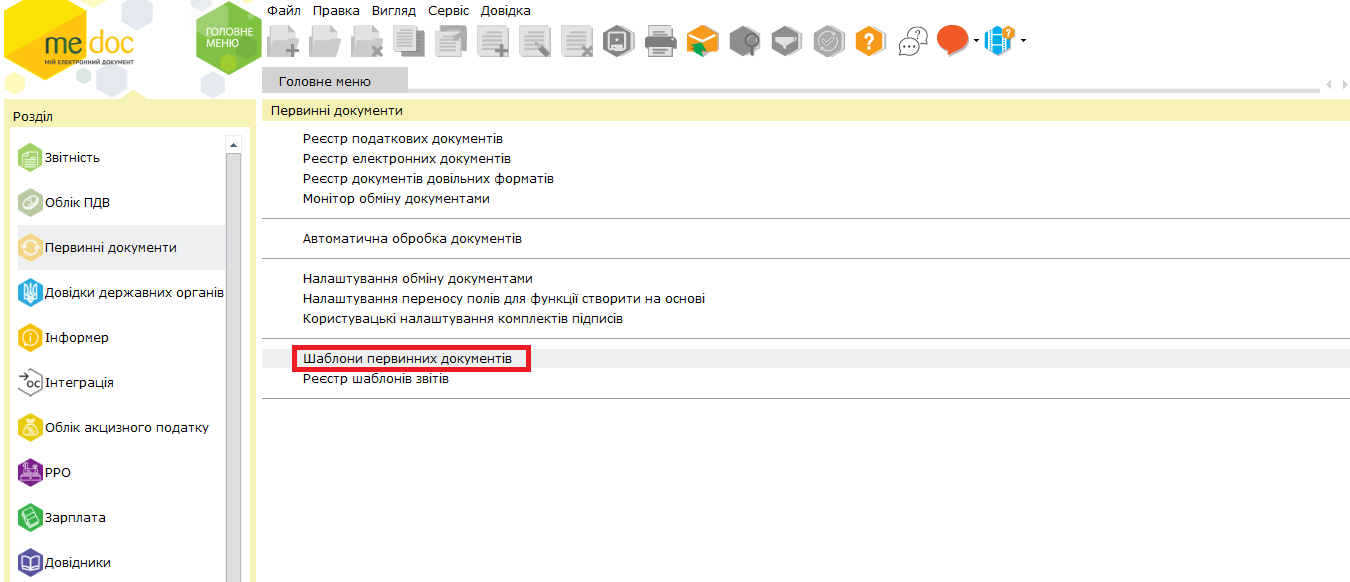Click the film strip video help icon
This screenshot has height=582, width=1350.
click(999, 41)
